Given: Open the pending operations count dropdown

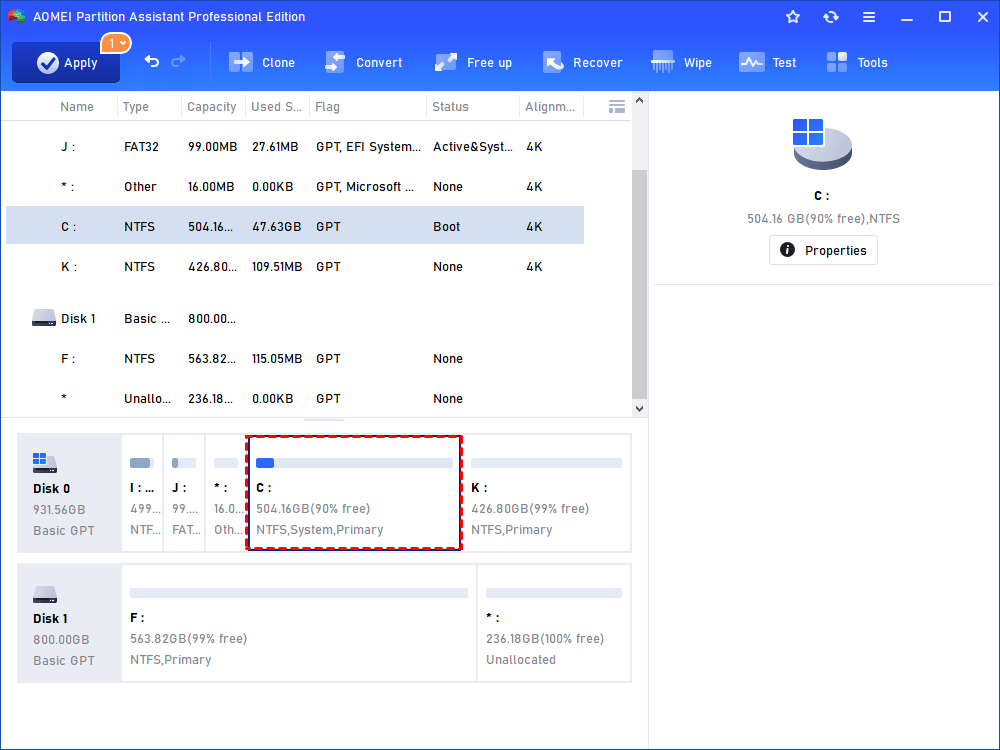Looking at the screenshot, I should (116, 43).
